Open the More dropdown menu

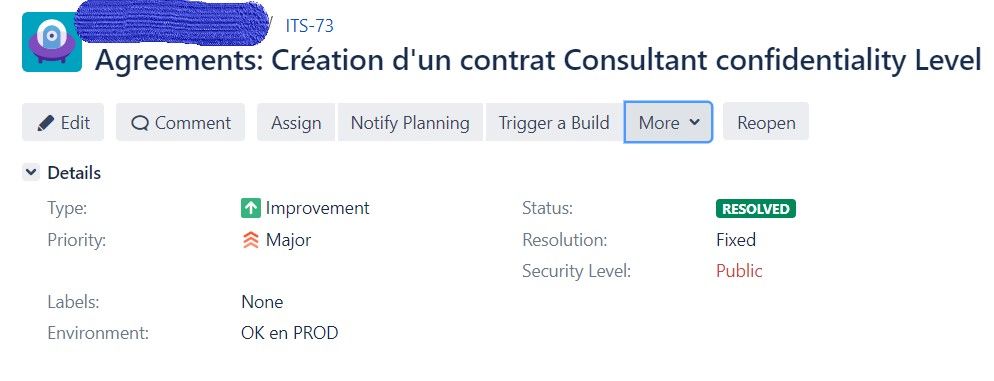point(668,122)
